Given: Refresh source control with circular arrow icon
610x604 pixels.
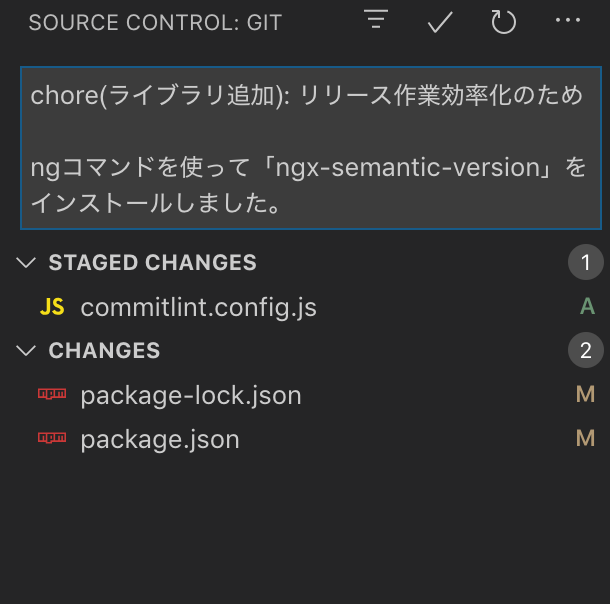Looking at the screenshot, I should (x=503, y=22).
